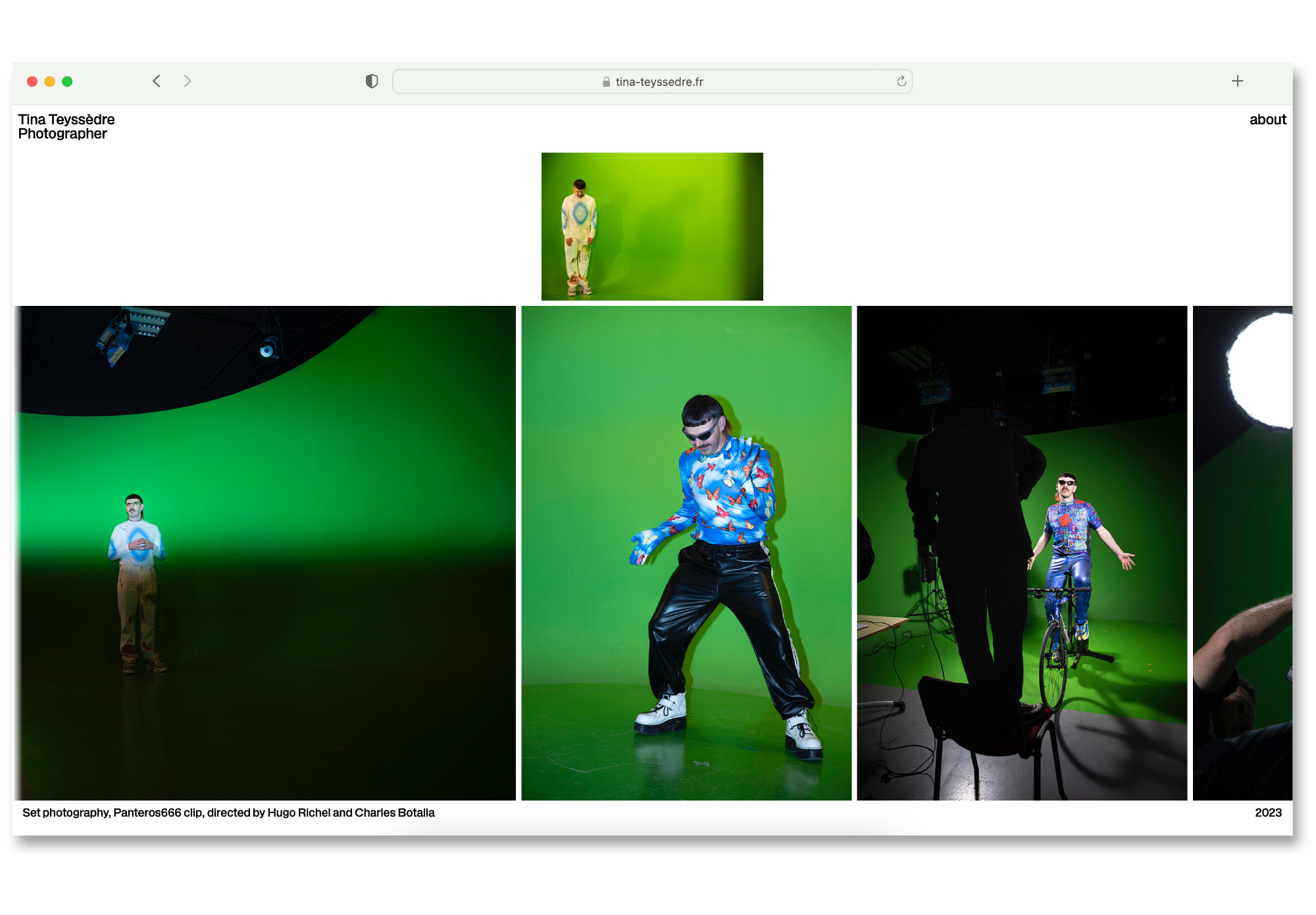Image resolution: width=1316 pixels, height=915 pixels.
Task: Select the small top thumbnail of man in white outfit
Action: point(652,226)
